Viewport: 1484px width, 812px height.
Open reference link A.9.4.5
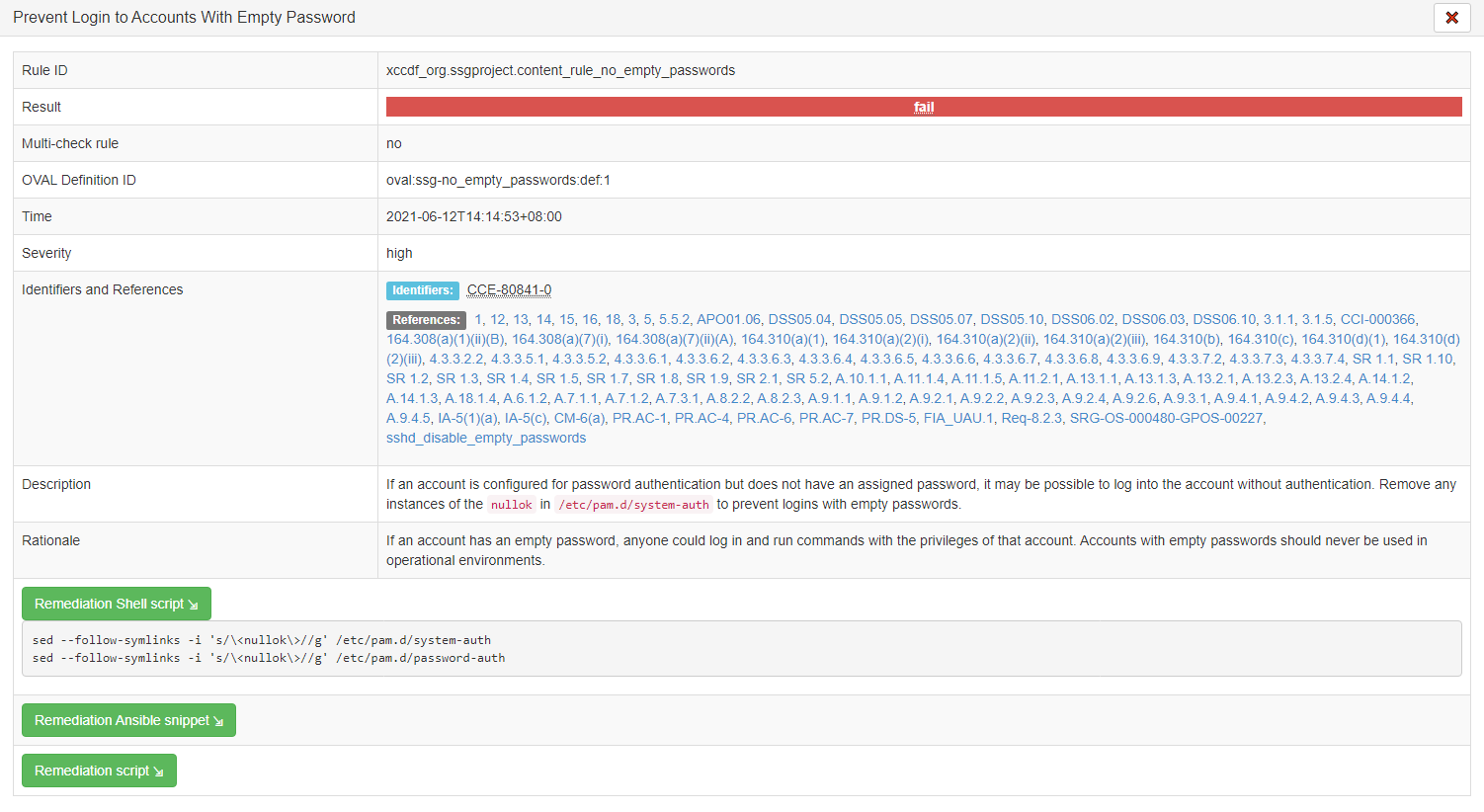click(x=408, y=418)
